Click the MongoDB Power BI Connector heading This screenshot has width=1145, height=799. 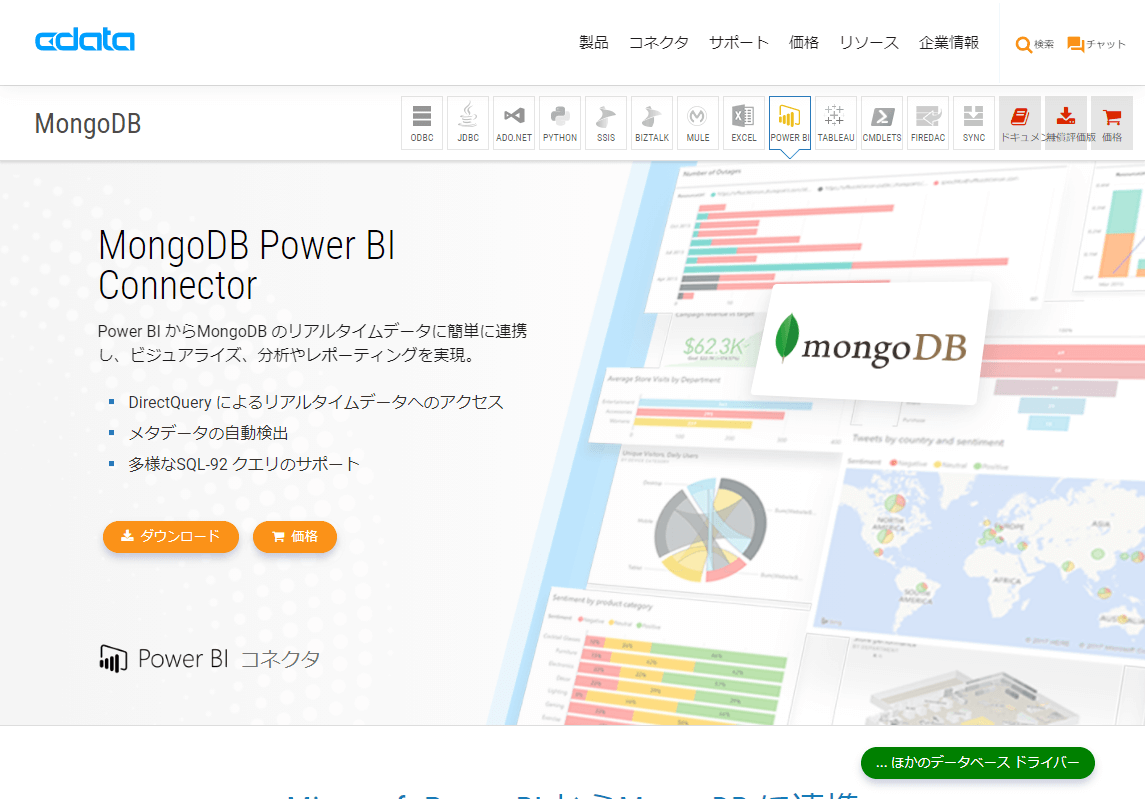(247, 264)
